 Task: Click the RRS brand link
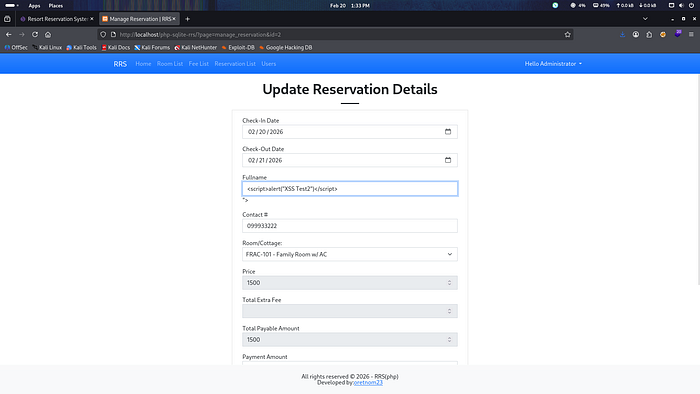120,64
